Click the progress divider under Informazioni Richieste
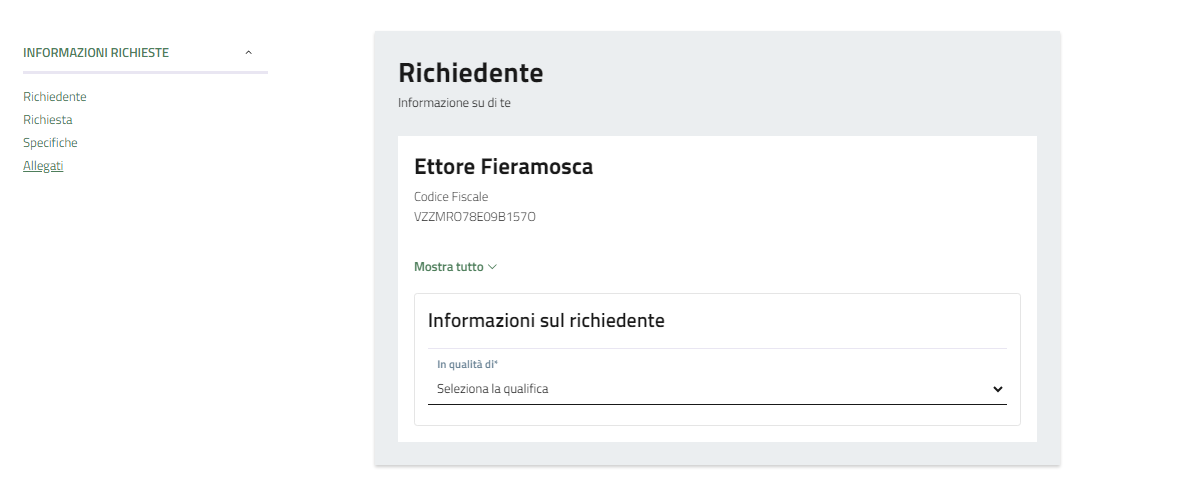This screenshot has width=1197, height=482. (145, 73)
